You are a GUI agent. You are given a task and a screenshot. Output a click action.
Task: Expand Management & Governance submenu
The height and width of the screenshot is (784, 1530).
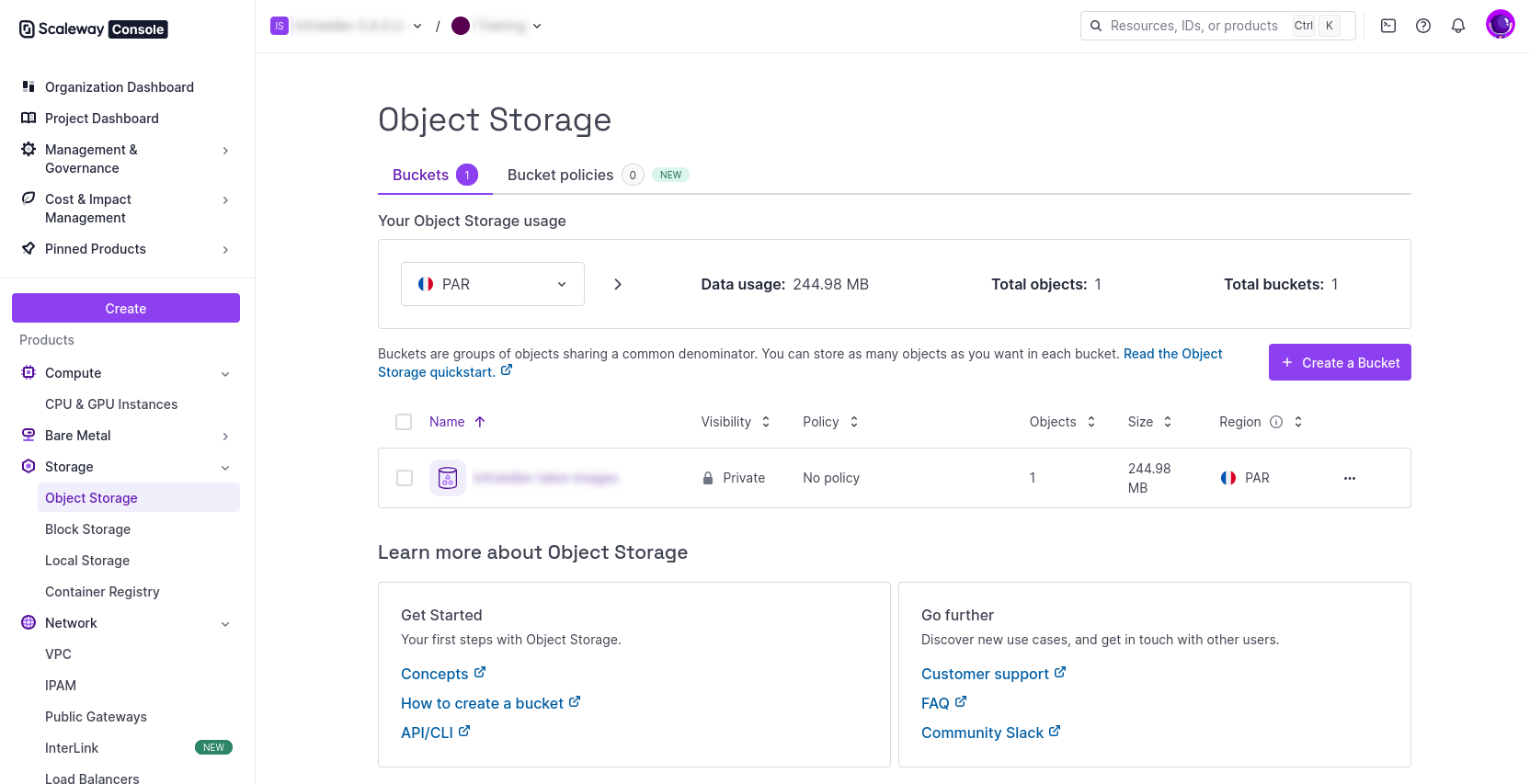tap(225, 150)
